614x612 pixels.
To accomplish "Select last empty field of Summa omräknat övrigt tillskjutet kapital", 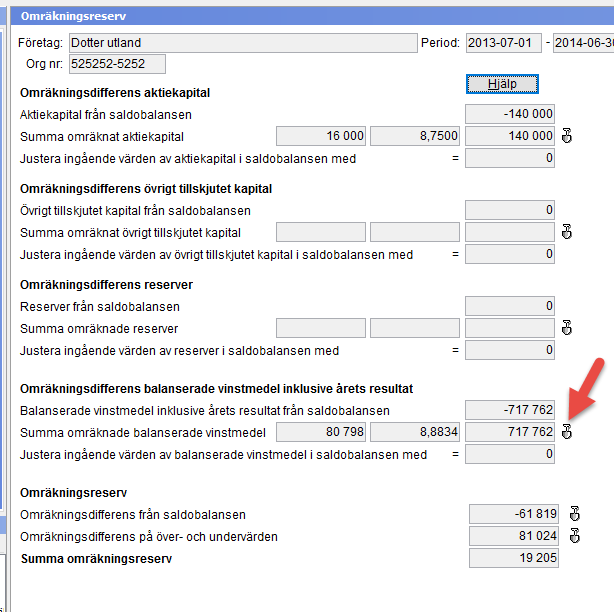I will (510, 232).
